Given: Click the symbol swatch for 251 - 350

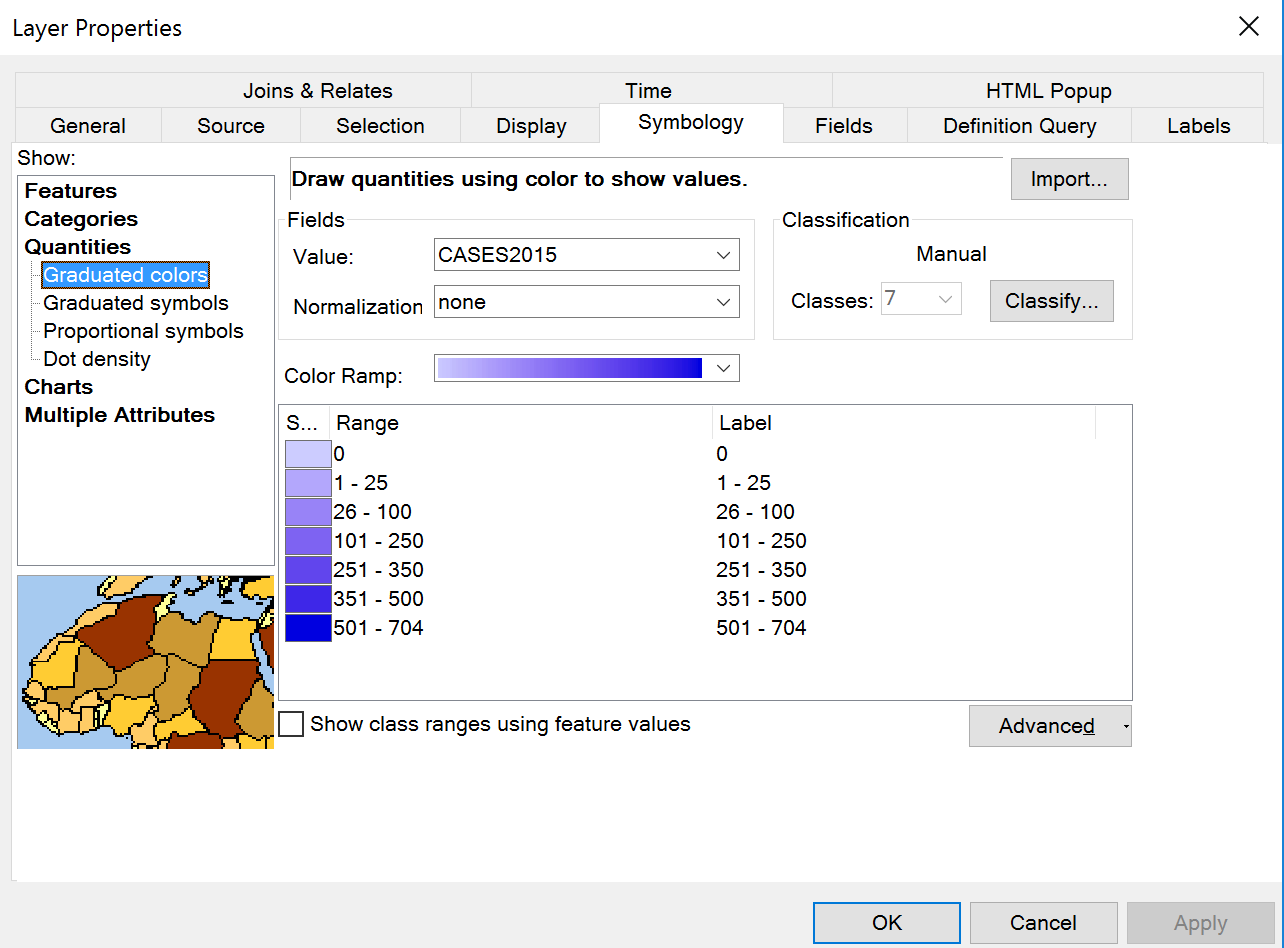Looking at the screenshot, I should point(308,570).
